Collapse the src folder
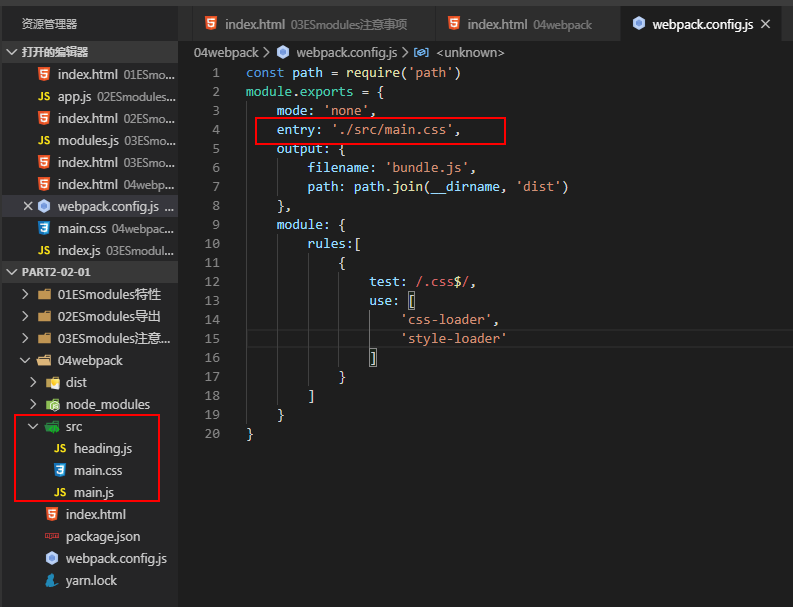Screen dimensions: 793x607 click(x=33, y=426)
